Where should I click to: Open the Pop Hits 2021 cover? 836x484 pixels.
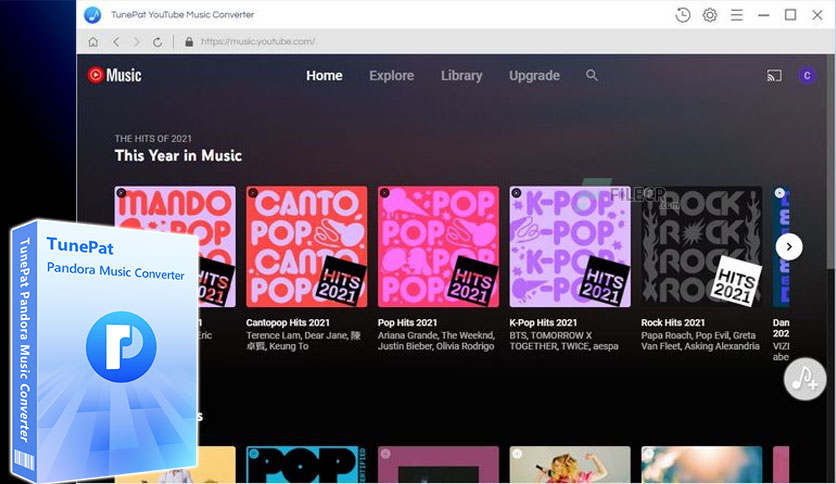click(x=438, y=247)
